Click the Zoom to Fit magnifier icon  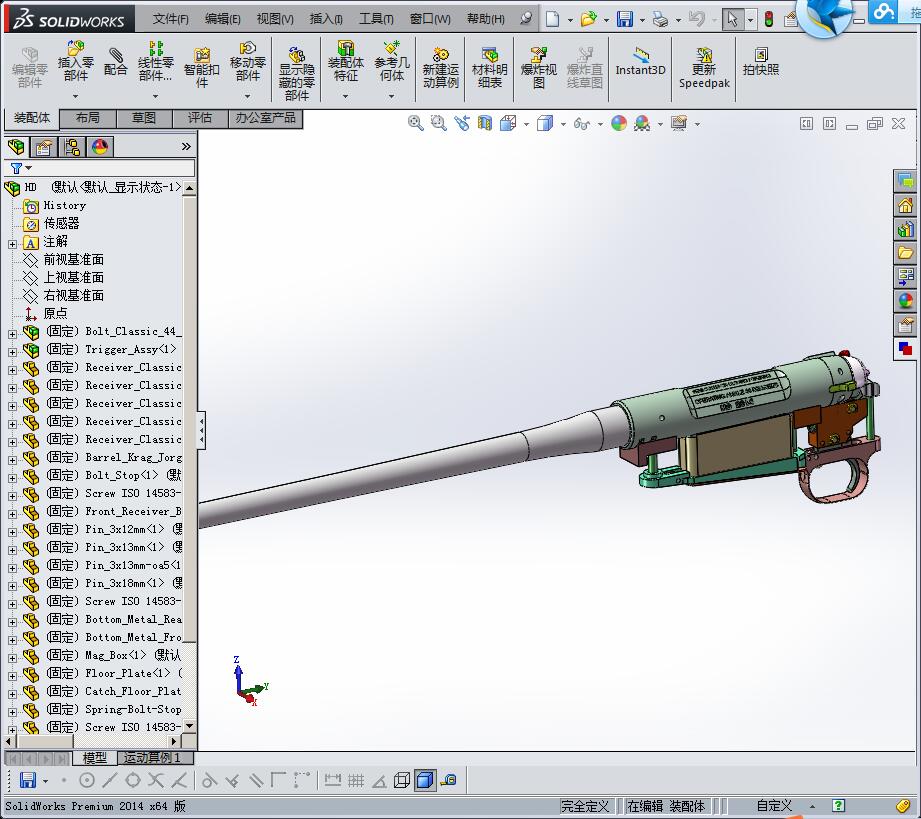tap(416, 123)
